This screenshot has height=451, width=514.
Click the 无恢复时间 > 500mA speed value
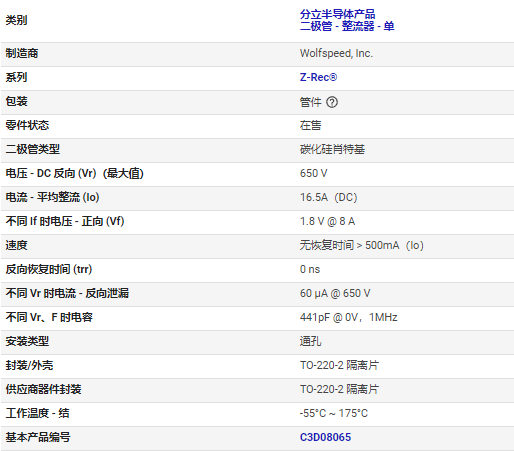pyautogui.click(x=362, y=245)
